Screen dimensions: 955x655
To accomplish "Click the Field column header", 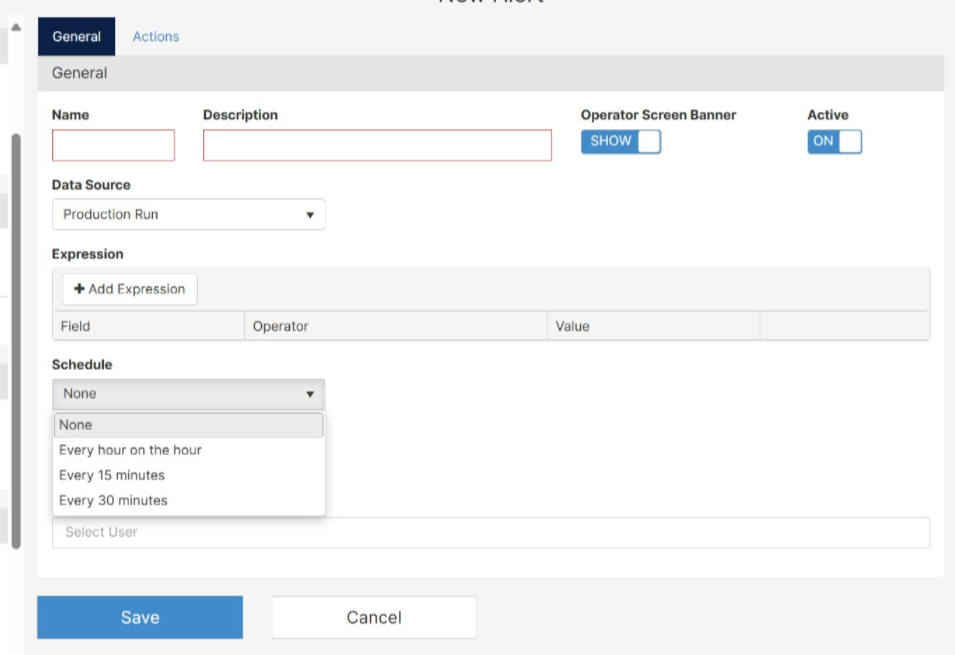I will [149, 326].
